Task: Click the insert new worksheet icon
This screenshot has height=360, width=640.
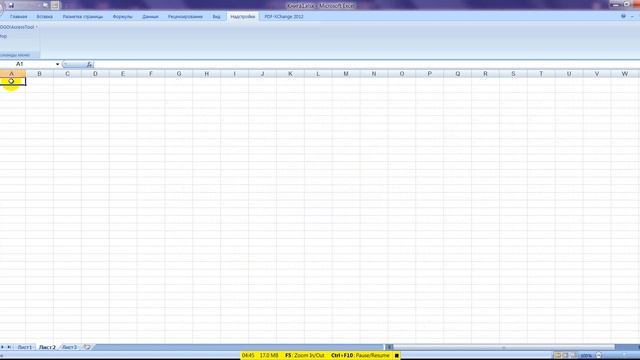Action: [87, 347]
